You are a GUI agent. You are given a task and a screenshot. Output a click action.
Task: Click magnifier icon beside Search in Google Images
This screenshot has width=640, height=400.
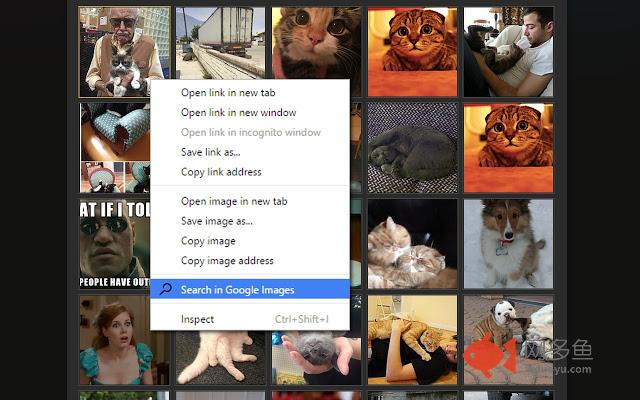click(166, 289)
